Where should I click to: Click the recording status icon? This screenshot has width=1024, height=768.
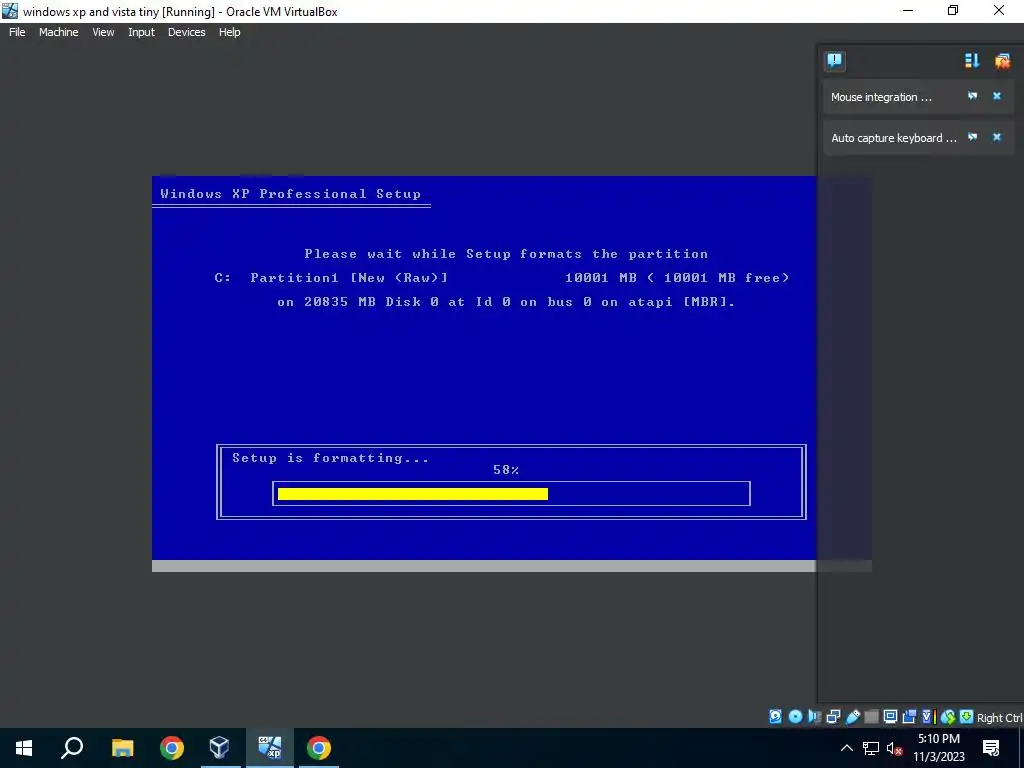[908, 716]
